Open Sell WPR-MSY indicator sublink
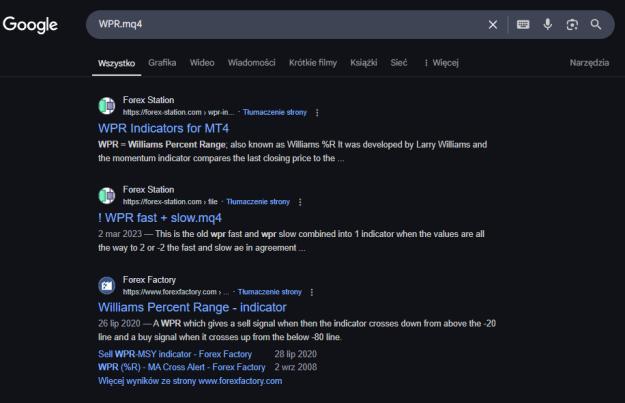 click(x=175, y=354)
